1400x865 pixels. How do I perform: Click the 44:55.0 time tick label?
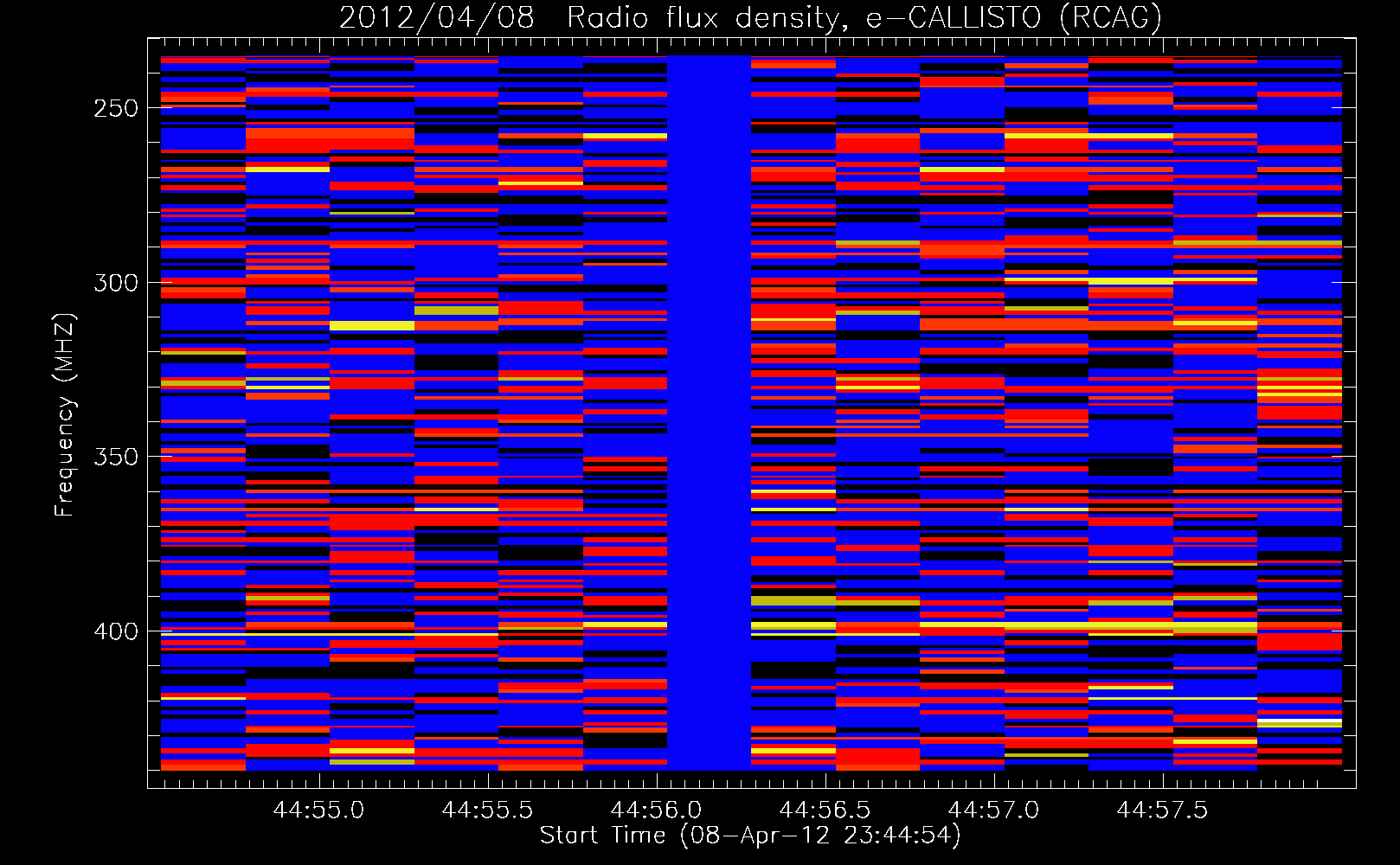[318, 811]
